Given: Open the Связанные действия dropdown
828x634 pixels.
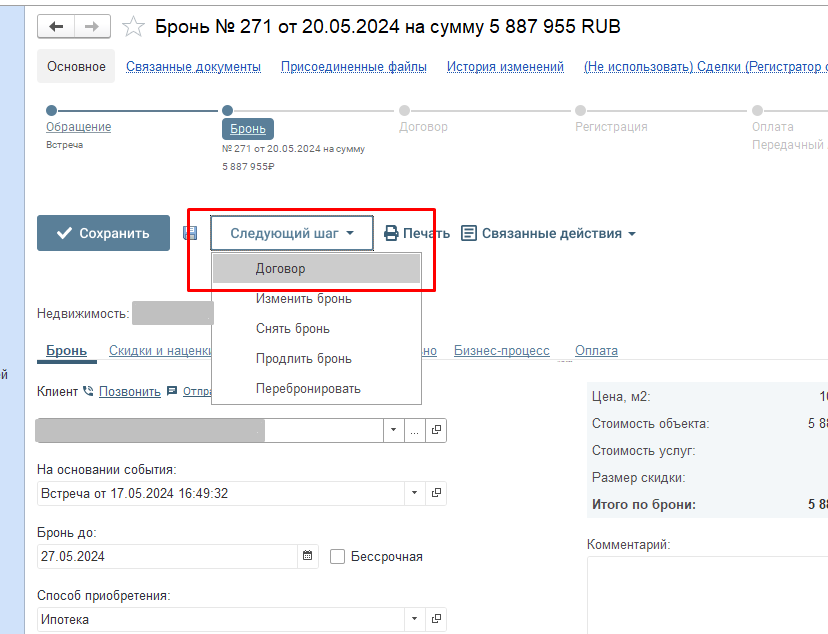Looking at the screenshot, I should [549, 233].
